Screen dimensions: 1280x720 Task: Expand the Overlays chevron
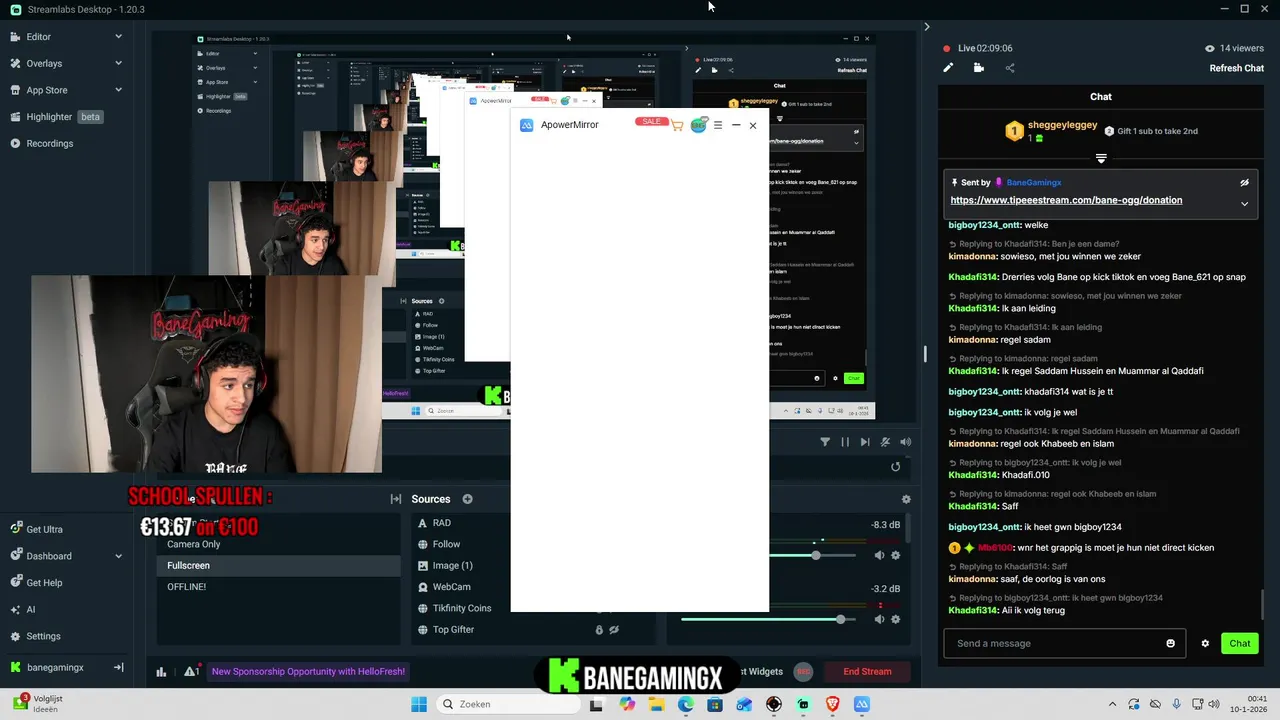click(x=118, y=63)
